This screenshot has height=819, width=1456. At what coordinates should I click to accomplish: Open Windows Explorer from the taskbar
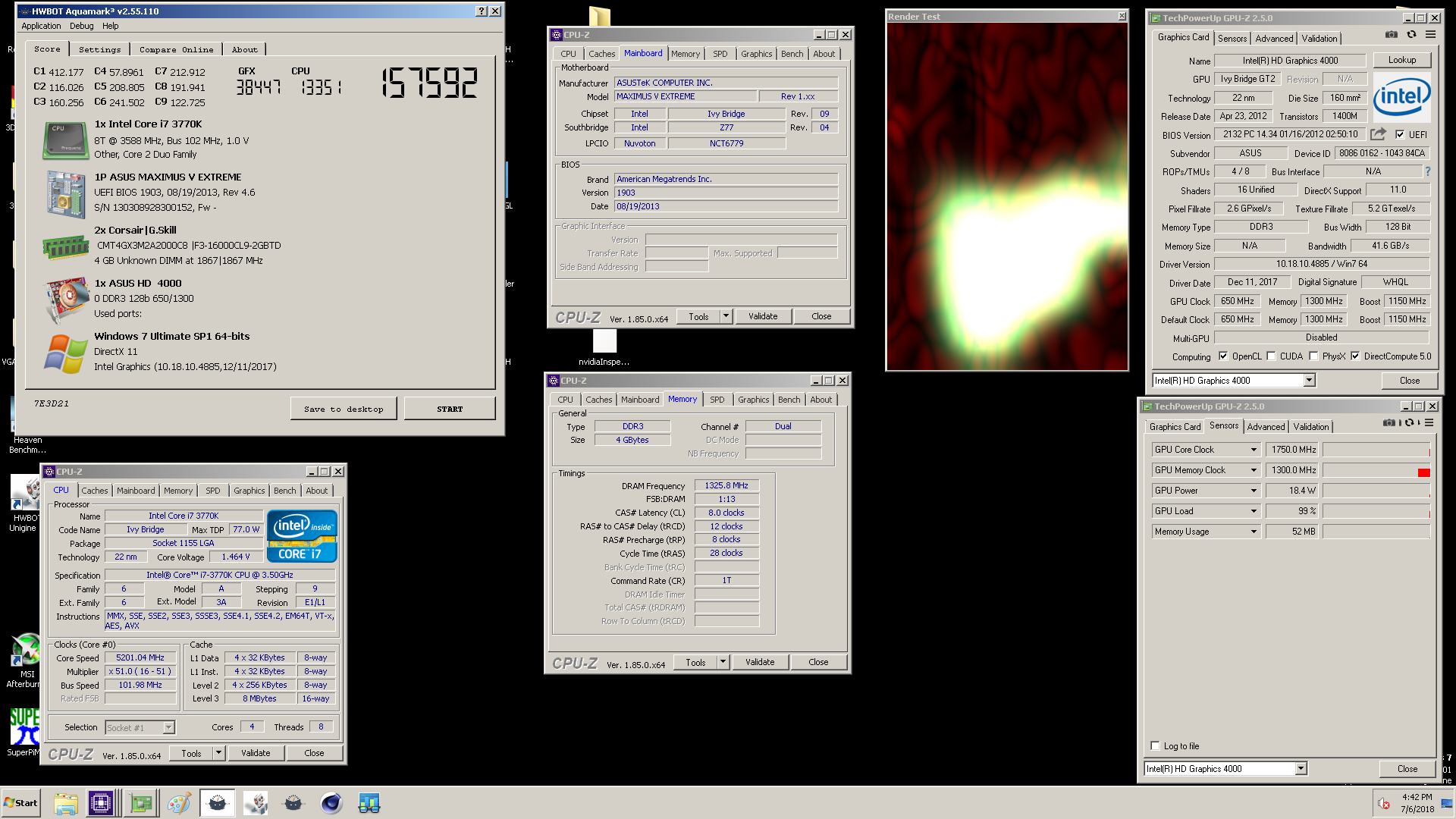click(66, 803)
